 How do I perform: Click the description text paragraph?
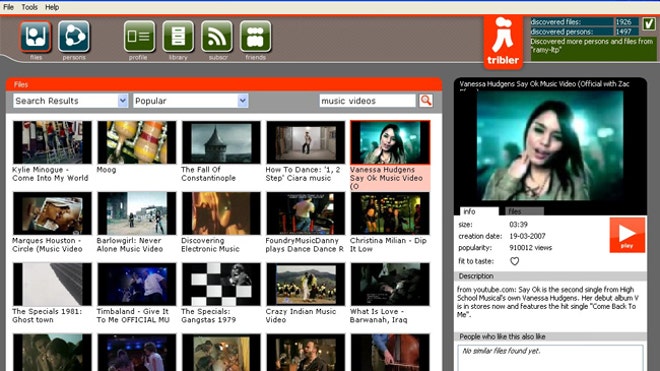point(548,302)
